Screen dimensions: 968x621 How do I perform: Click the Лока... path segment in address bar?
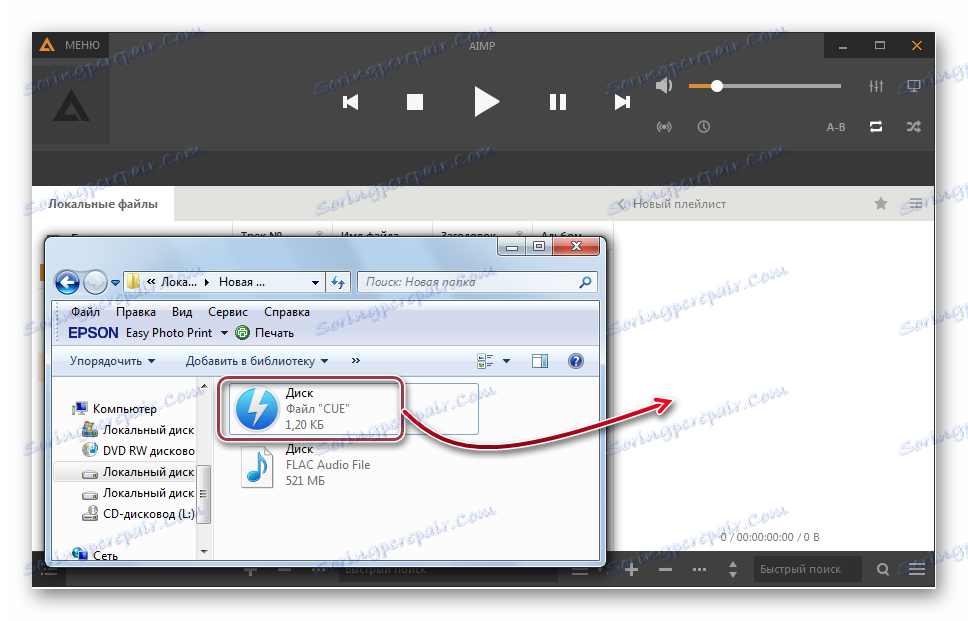[x=178, y=282]
